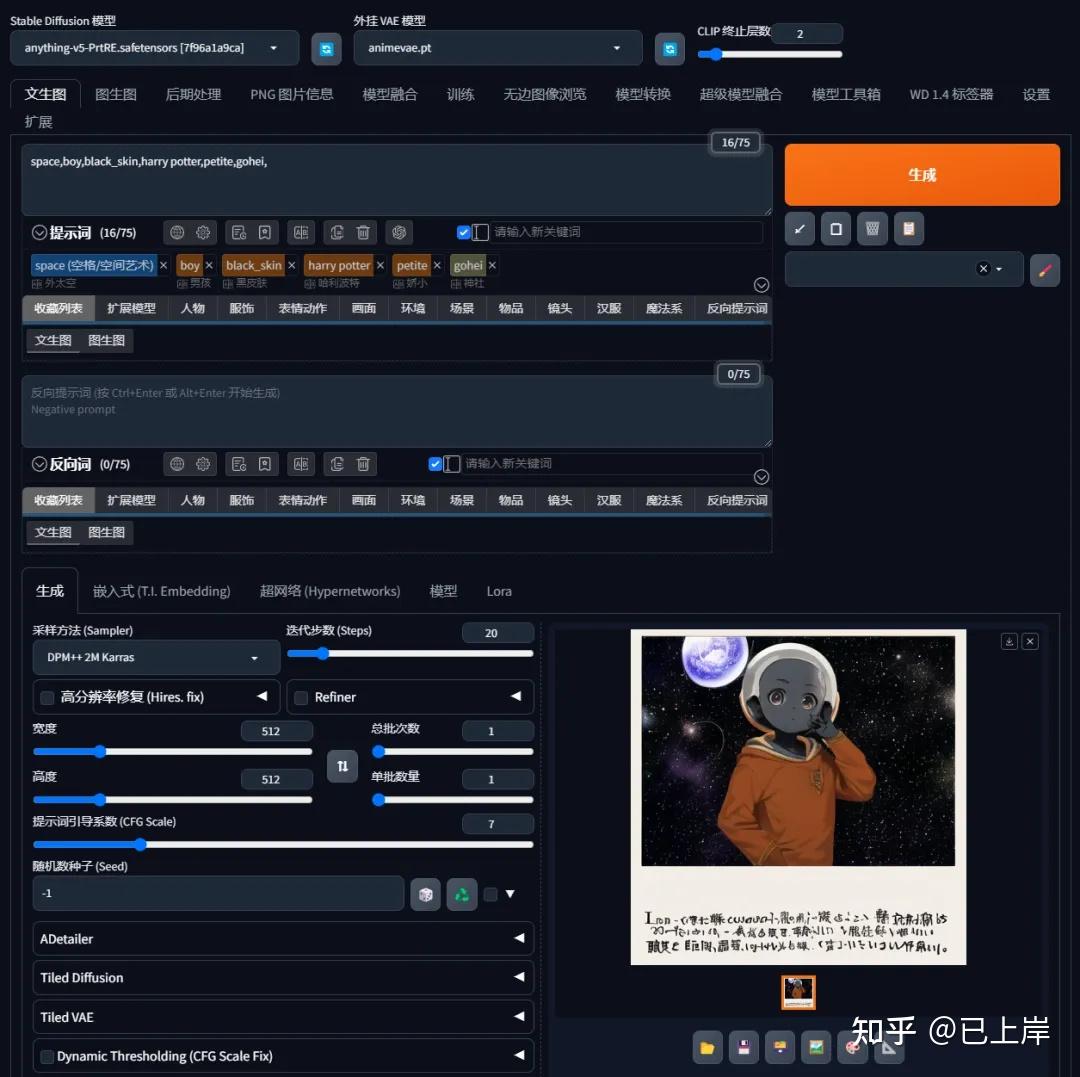Click the globe icon in the 反向词 toolbar
This screenshot has width=1080, height=1077.
click(x=177, y=464)
